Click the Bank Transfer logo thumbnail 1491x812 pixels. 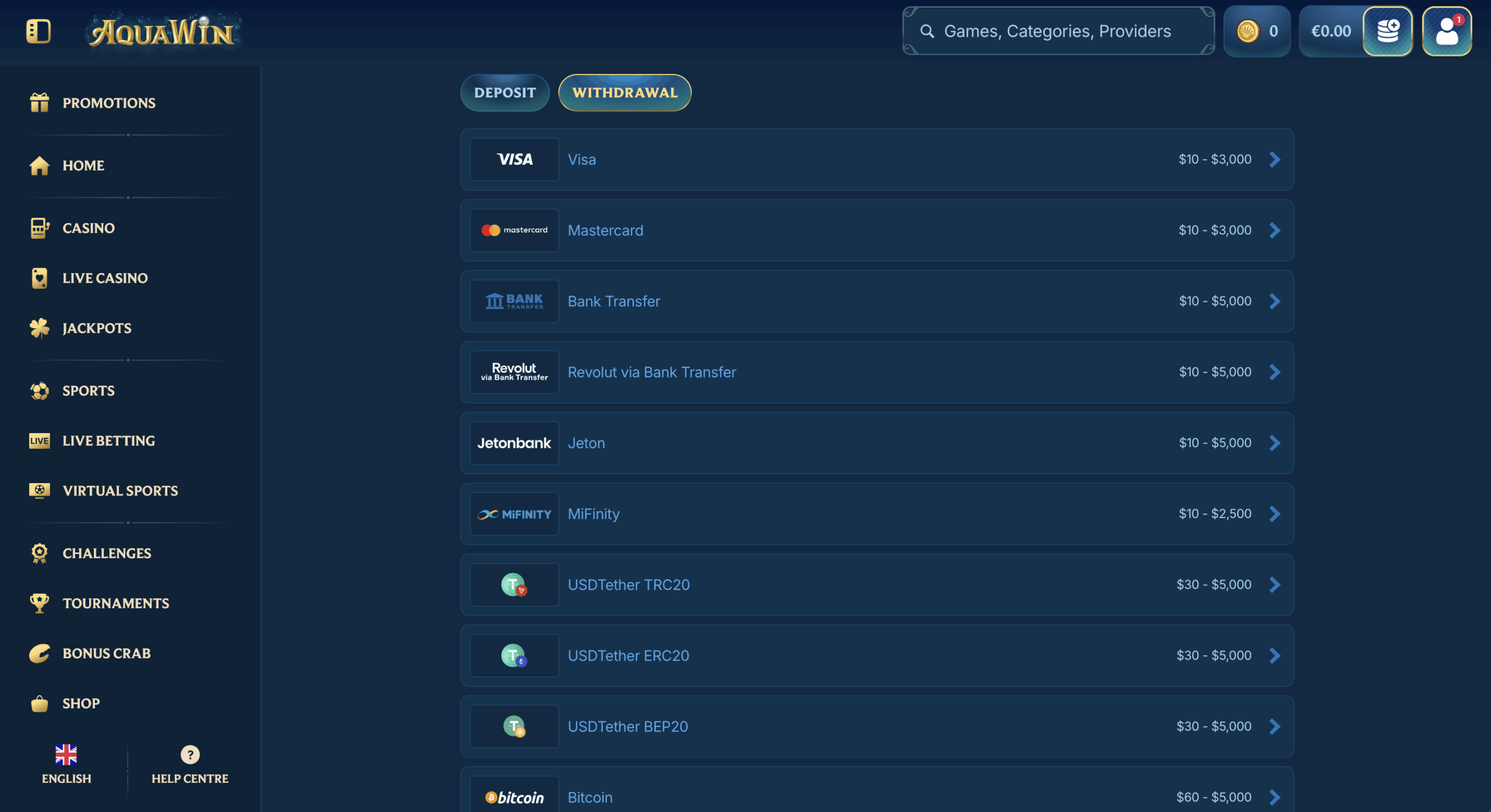[514, 301]
